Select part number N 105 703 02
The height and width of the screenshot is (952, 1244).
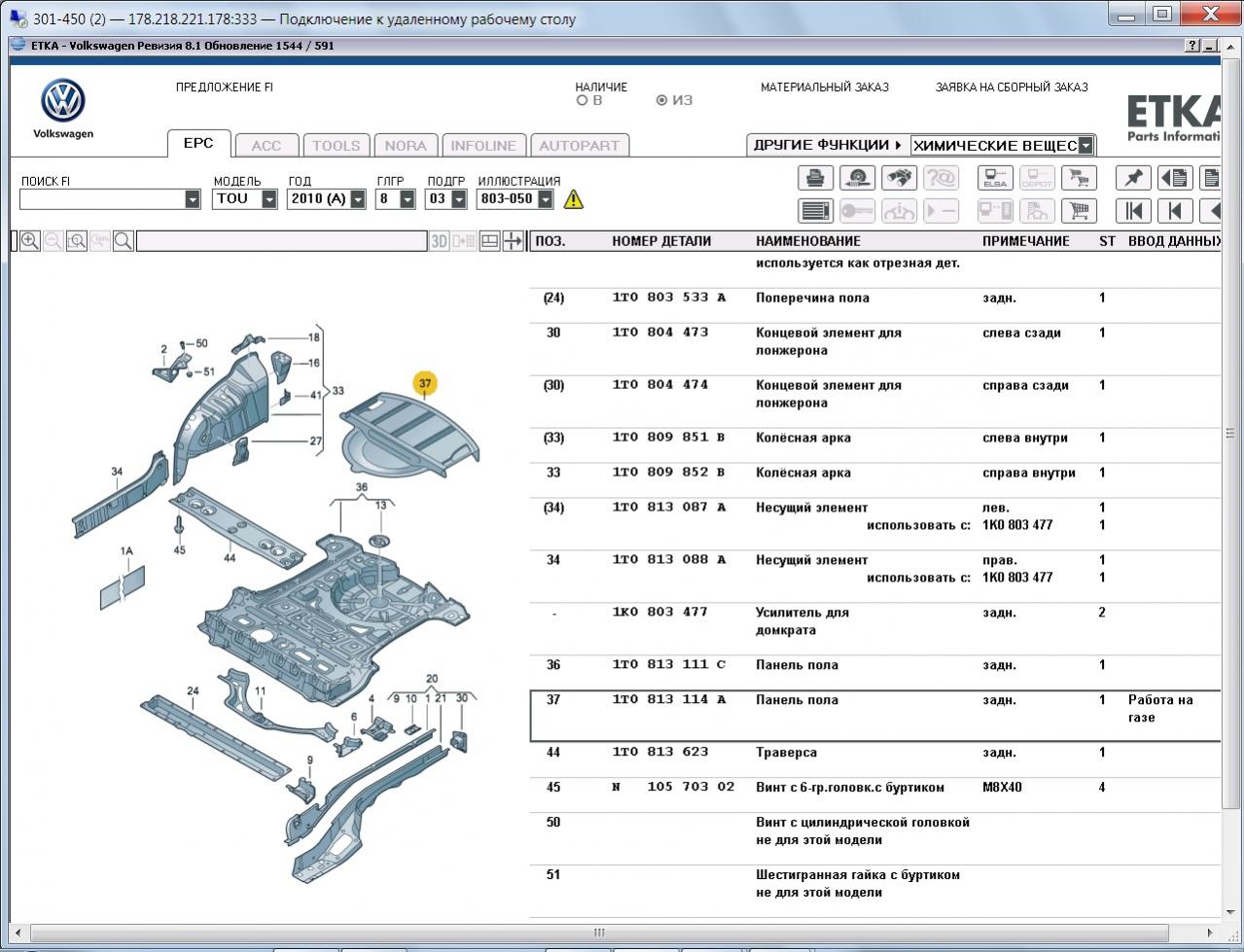[673, 788]
